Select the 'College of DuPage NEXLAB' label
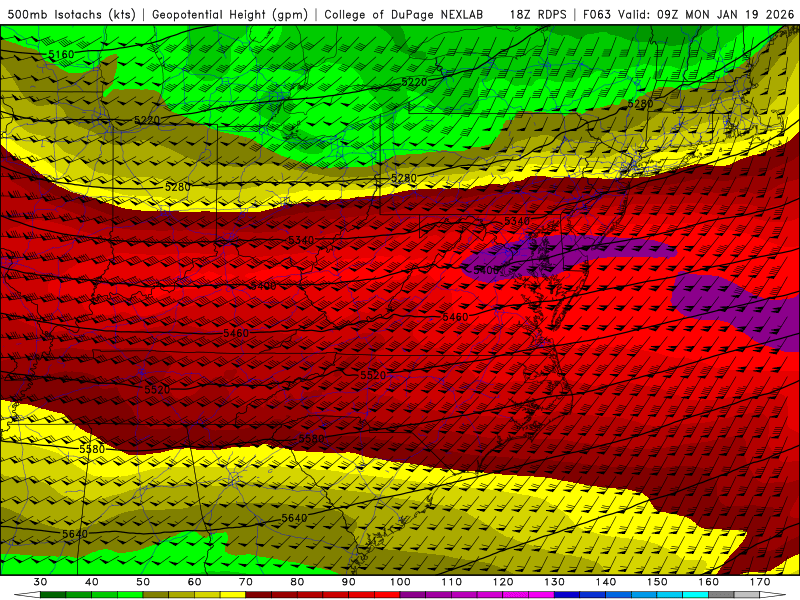The width and height of the screenshot is (800, 600). (404, 15)
